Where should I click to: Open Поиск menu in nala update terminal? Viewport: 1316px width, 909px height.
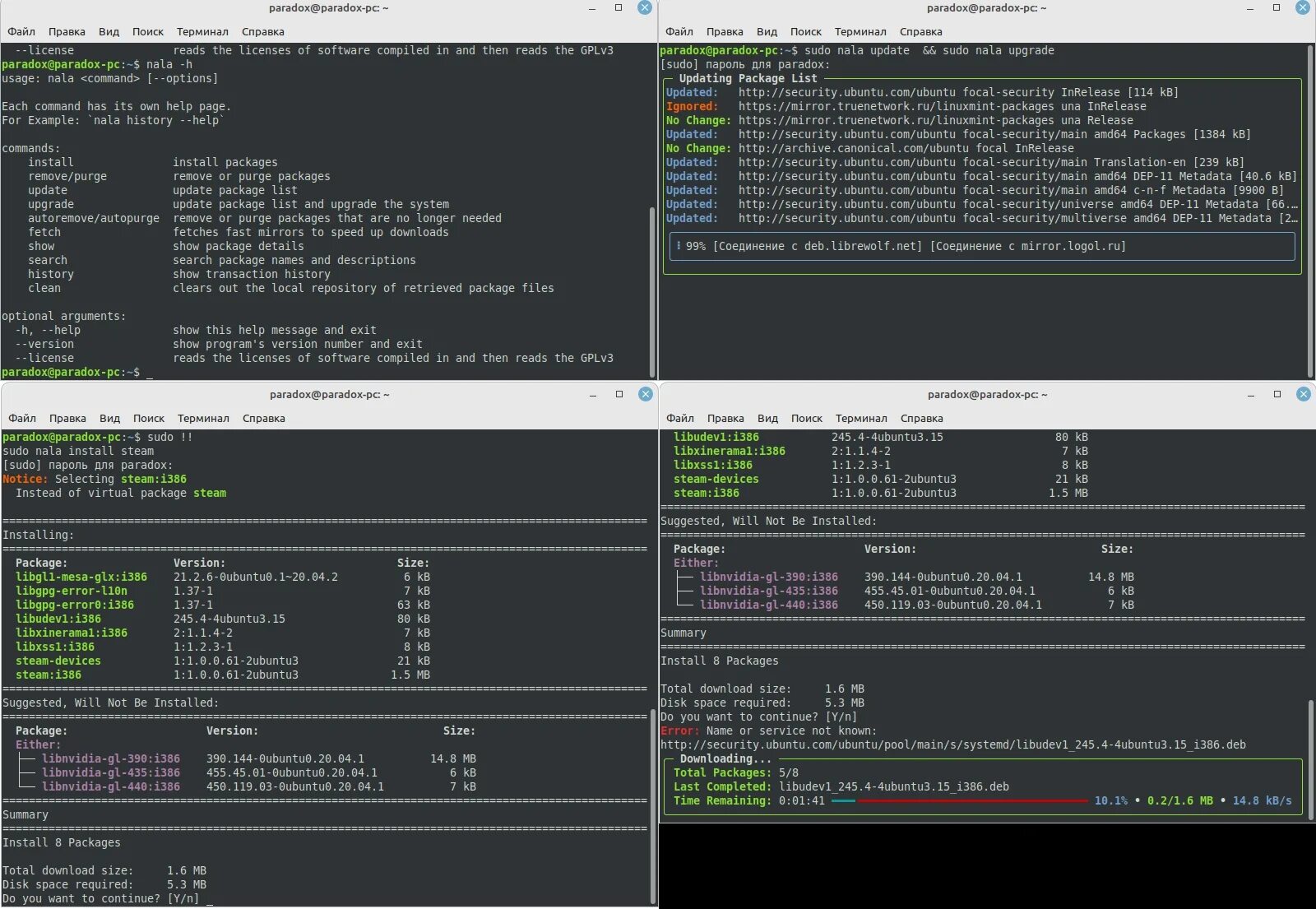pos(806,31)
